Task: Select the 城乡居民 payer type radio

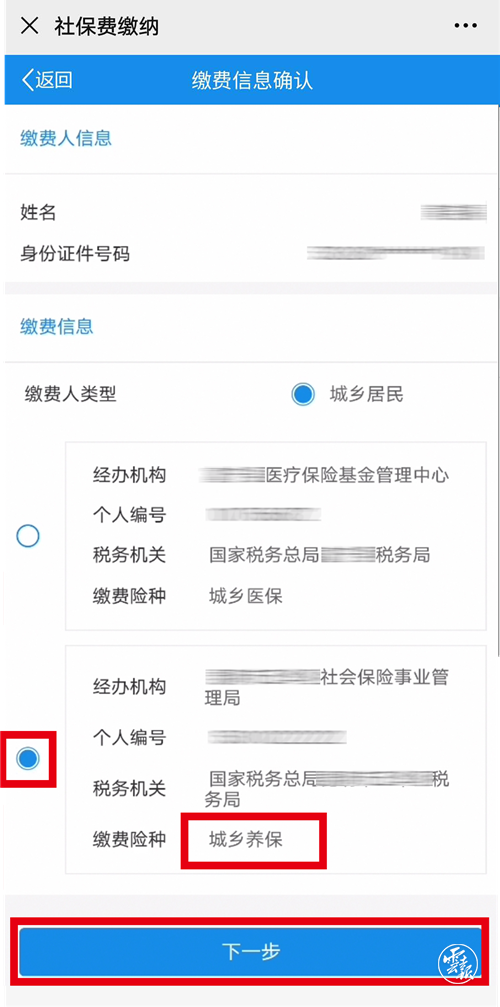Action: [x=302, y=394]
